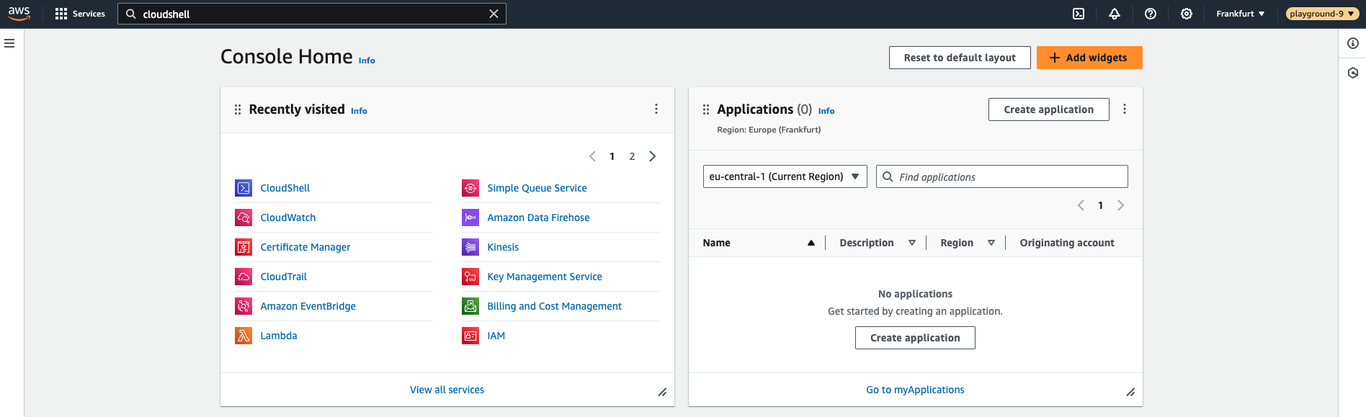Expand the Frankfurt region selector
Screen dimensions: 1366x417
[1240, 14]
